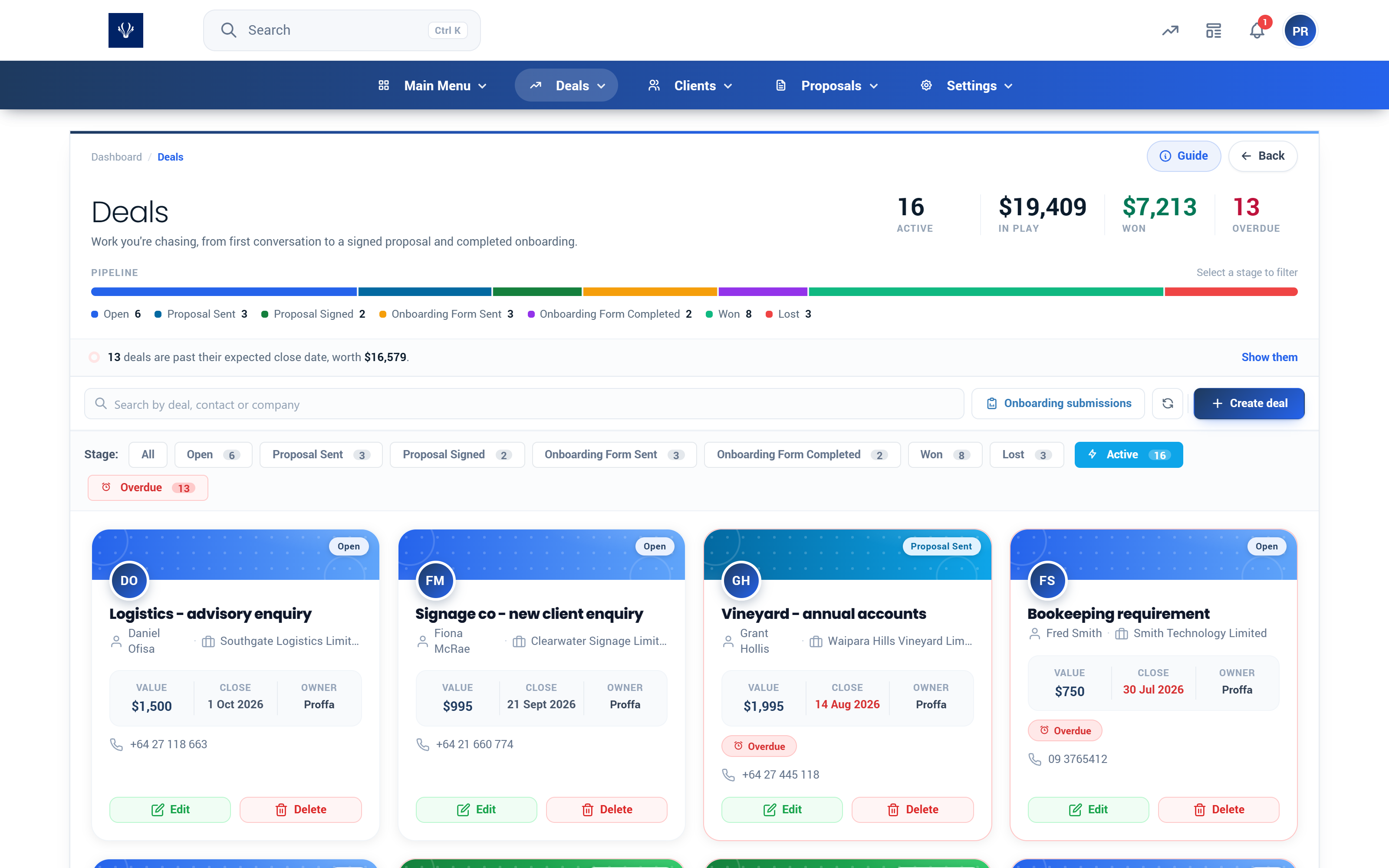Screen dimensions: 1389x868
Task: Expand the Main Menu dropdown
Action: pos(433,85)
